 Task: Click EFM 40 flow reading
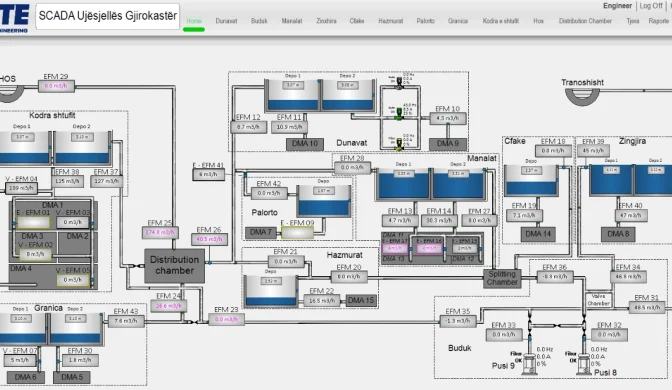630,216
